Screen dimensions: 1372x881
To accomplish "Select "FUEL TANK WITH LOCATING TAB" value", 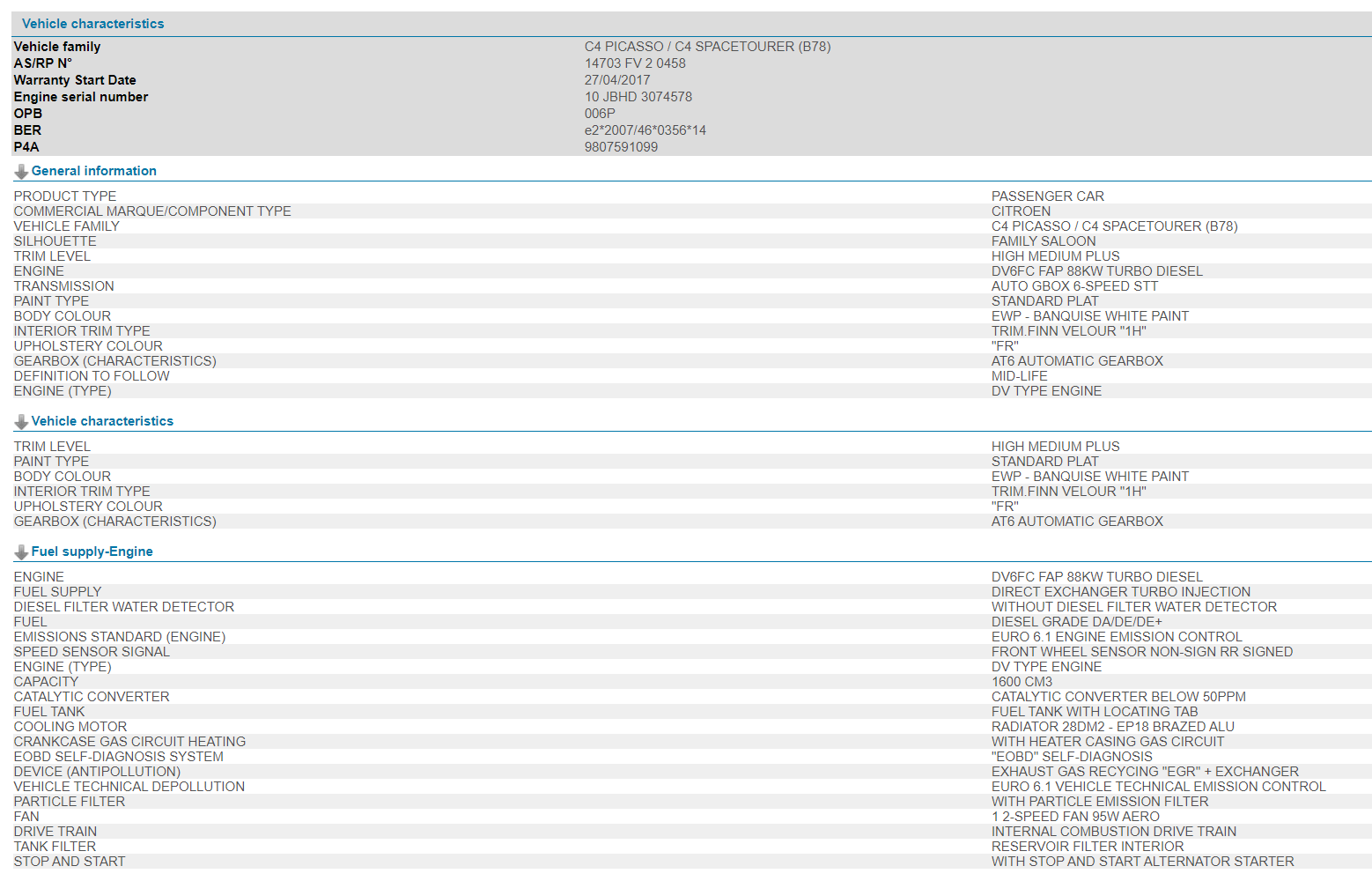I will (1095, 712).
